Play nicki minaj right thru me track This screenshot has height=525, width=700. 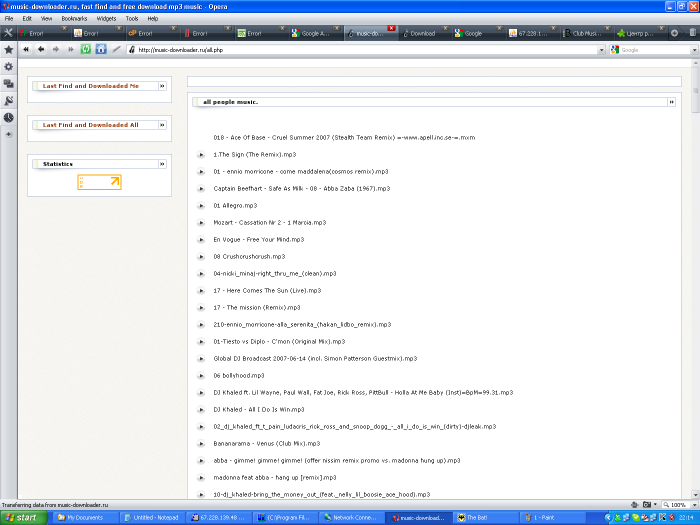click(x=201, y=274)
